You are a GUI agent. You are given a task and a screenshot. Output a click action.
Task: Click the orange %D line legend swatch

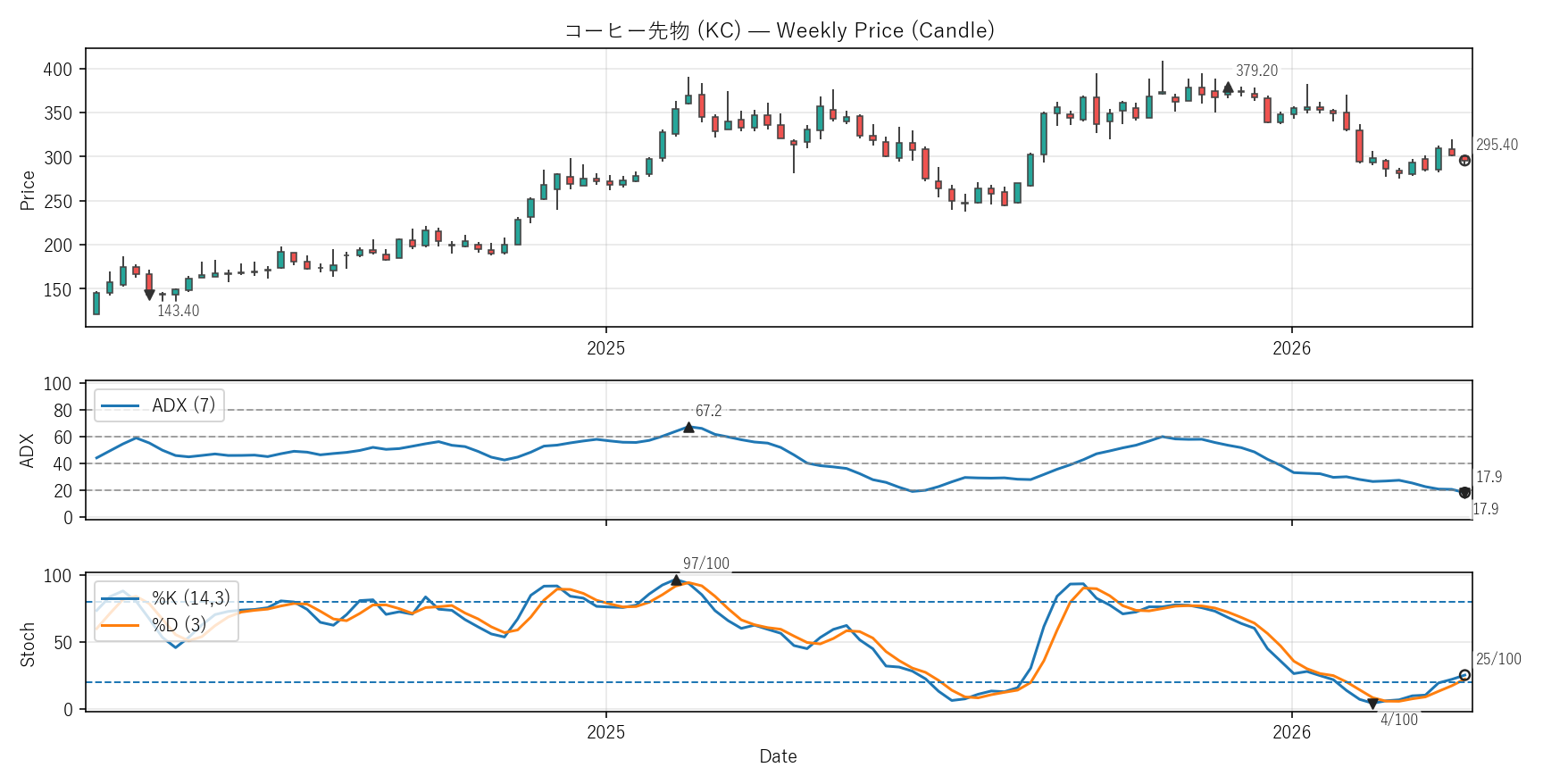click(x=120, y=625)
